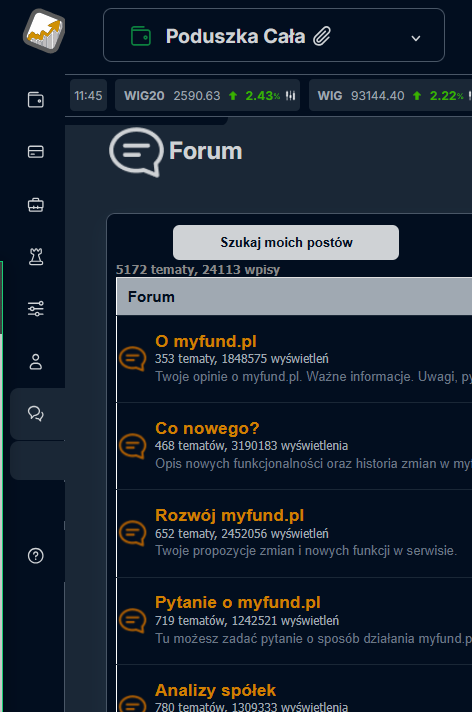This screenshot has height=712, width=472.
Task: Open the wallet icon in sidebar
Action: click(x=36, y=99)
